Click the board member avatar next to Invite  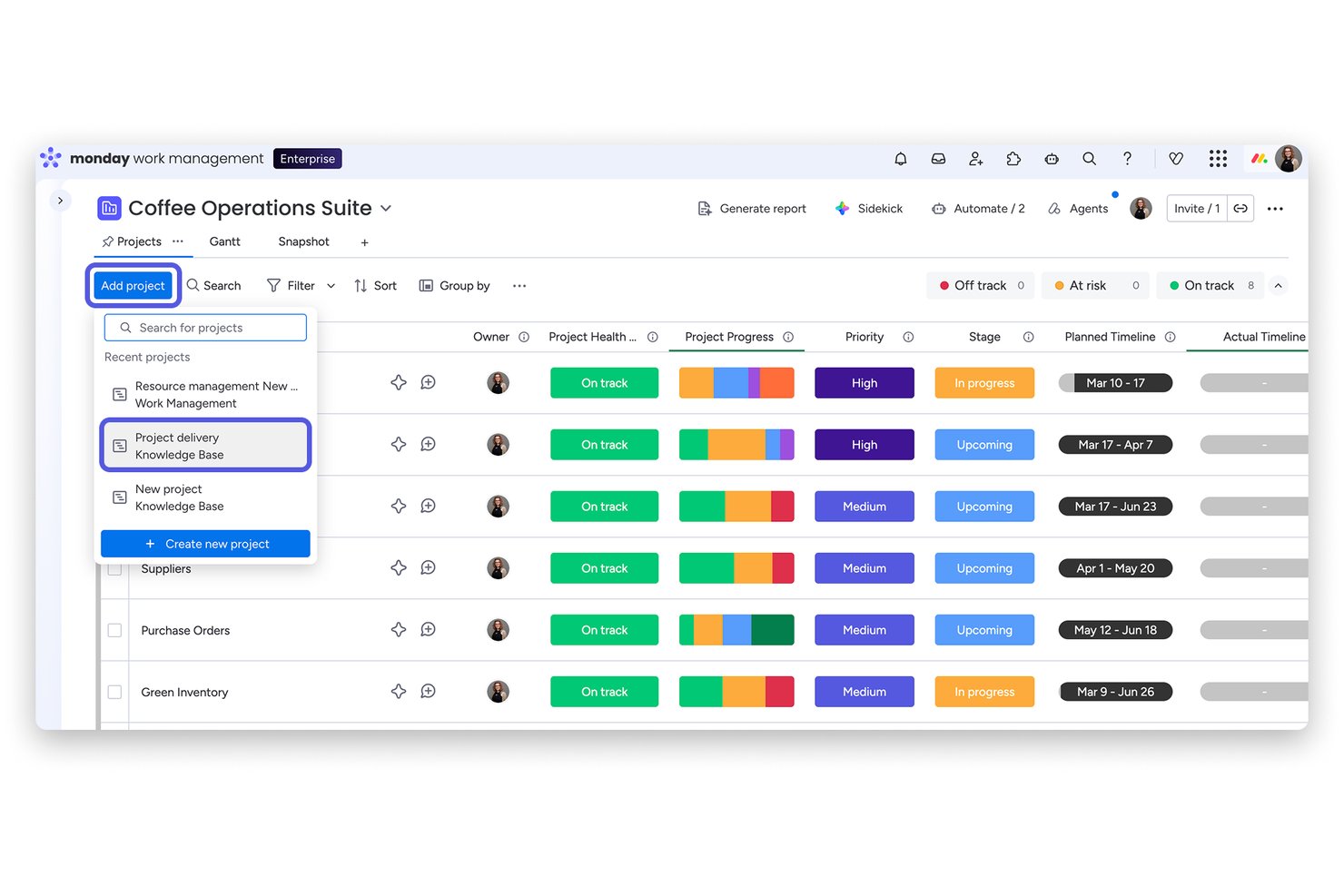click(1141, 209)
